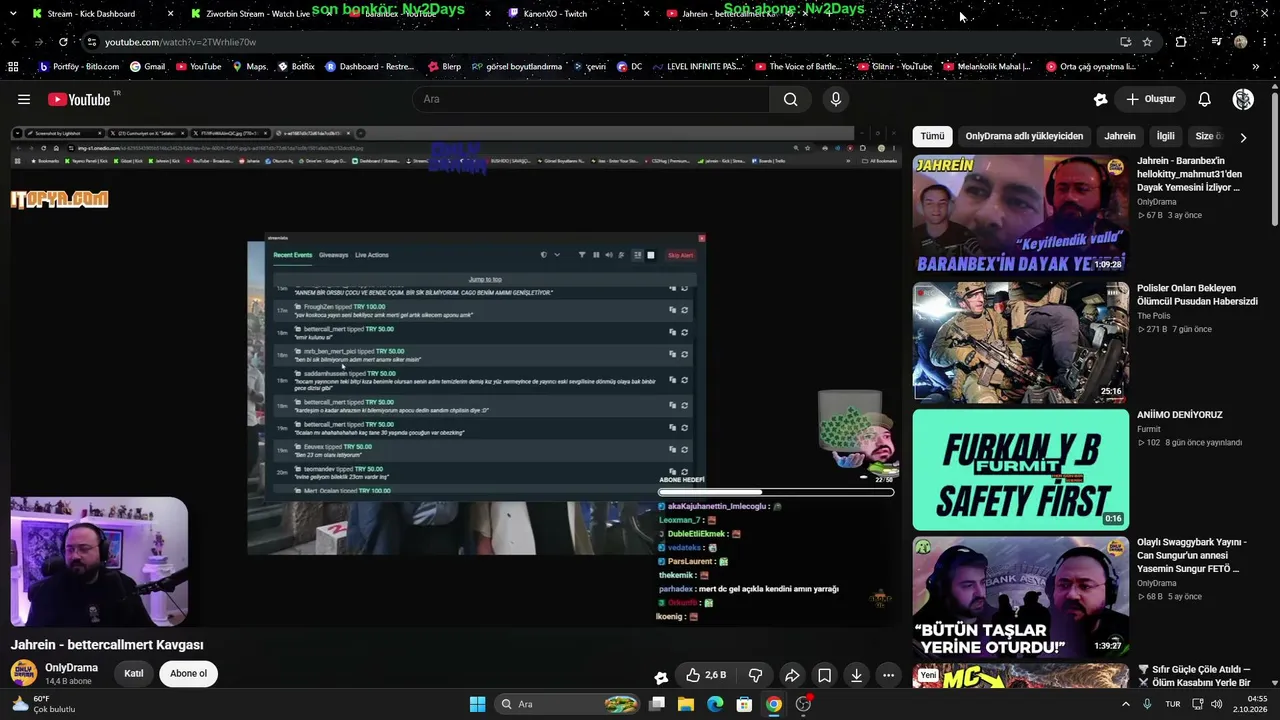Like the video with 2,6 B likes
1280x720 pixels.
706,675
